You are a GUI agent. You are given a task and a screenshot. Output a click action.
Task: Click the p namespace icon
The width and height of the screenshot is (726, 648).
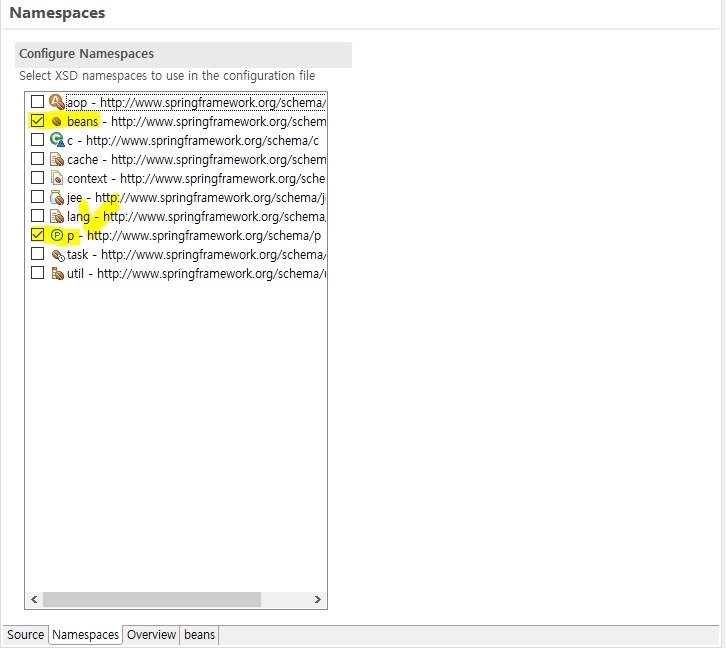pyautogui.click(x=56, y=235)
